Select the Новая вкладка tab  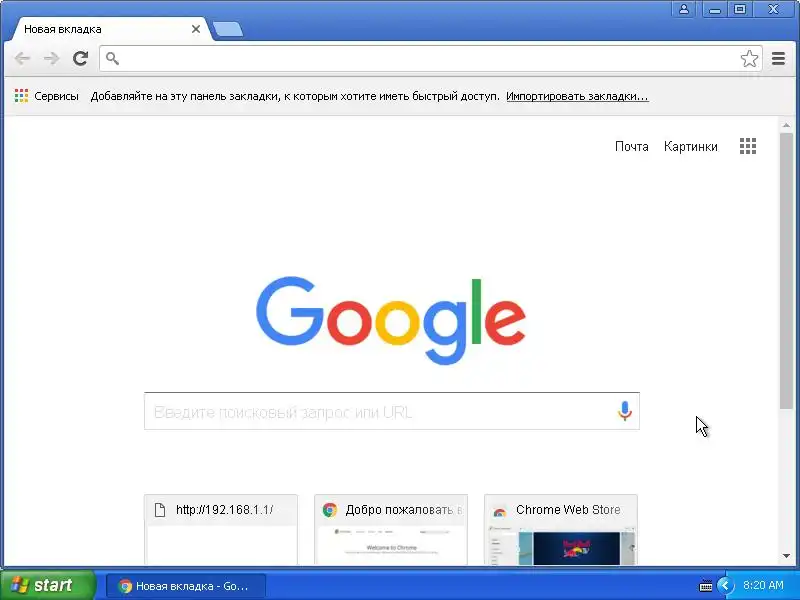(x=110, y=29)
